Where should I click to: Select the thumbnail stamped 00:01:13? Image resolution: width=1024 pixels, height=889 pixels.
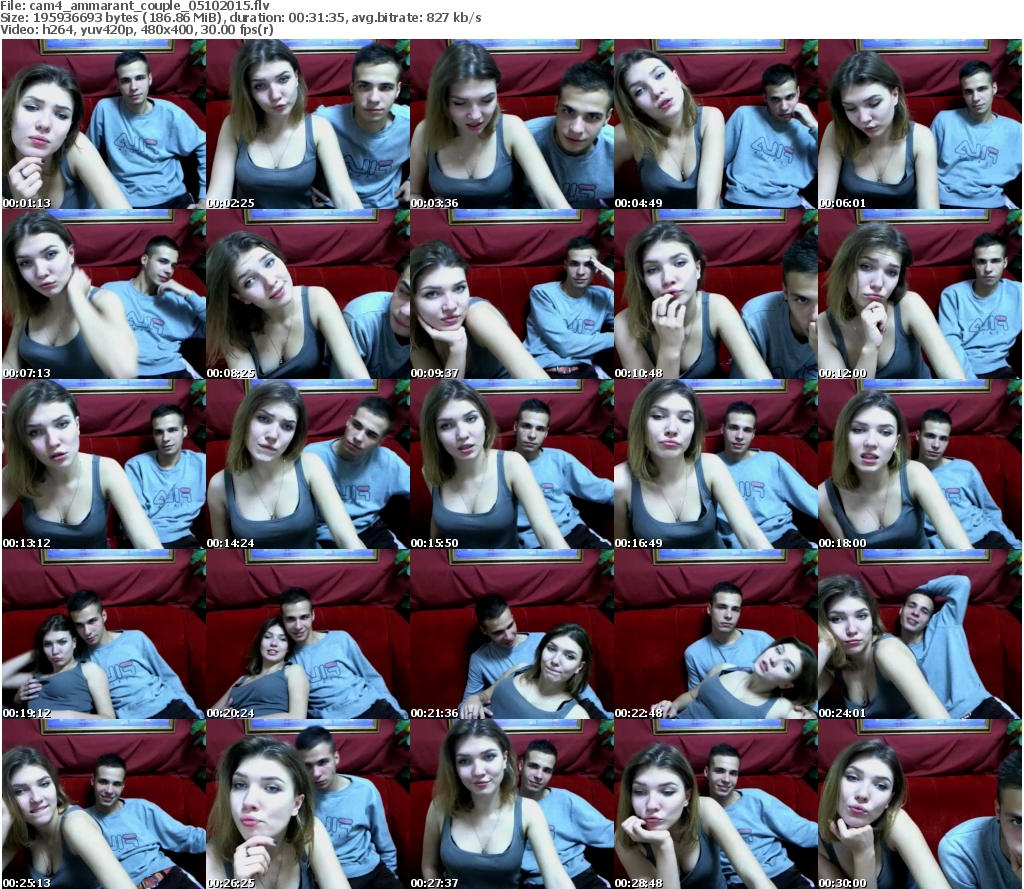click(104, 124)
